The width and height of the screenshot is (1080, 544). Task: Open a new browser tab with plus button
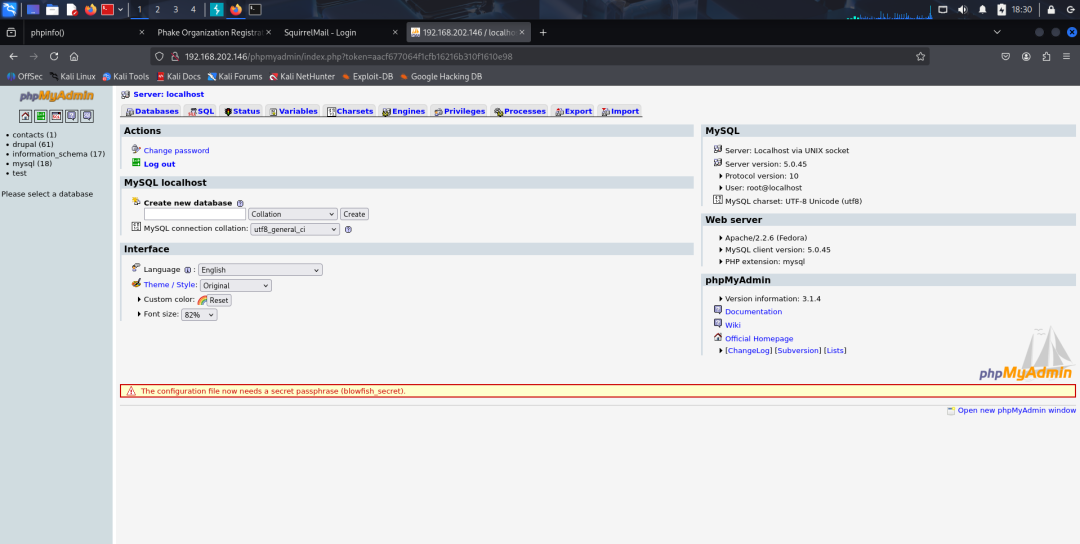coord(543,32)
